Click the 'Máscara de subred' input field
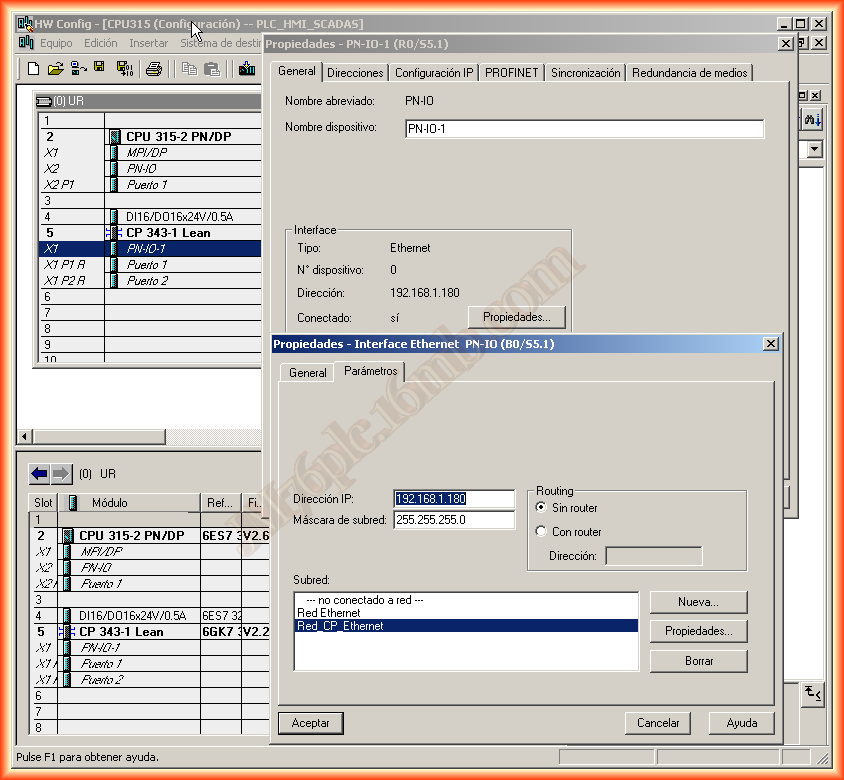The width and height of the screenshot is (844, 780). [453, 520]
